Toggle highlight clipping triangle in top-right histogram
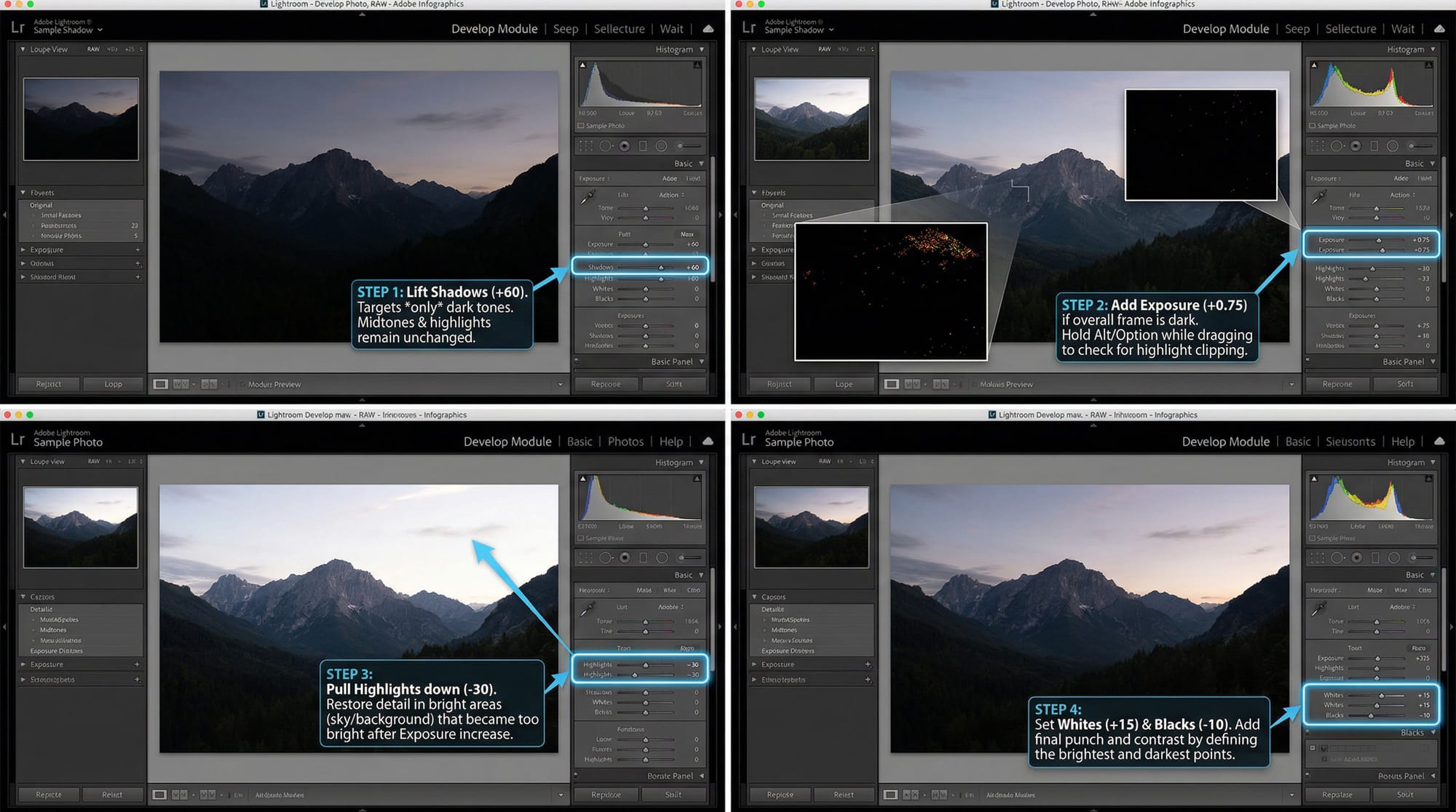1456x812 pixels. (x=1428, y=65)
